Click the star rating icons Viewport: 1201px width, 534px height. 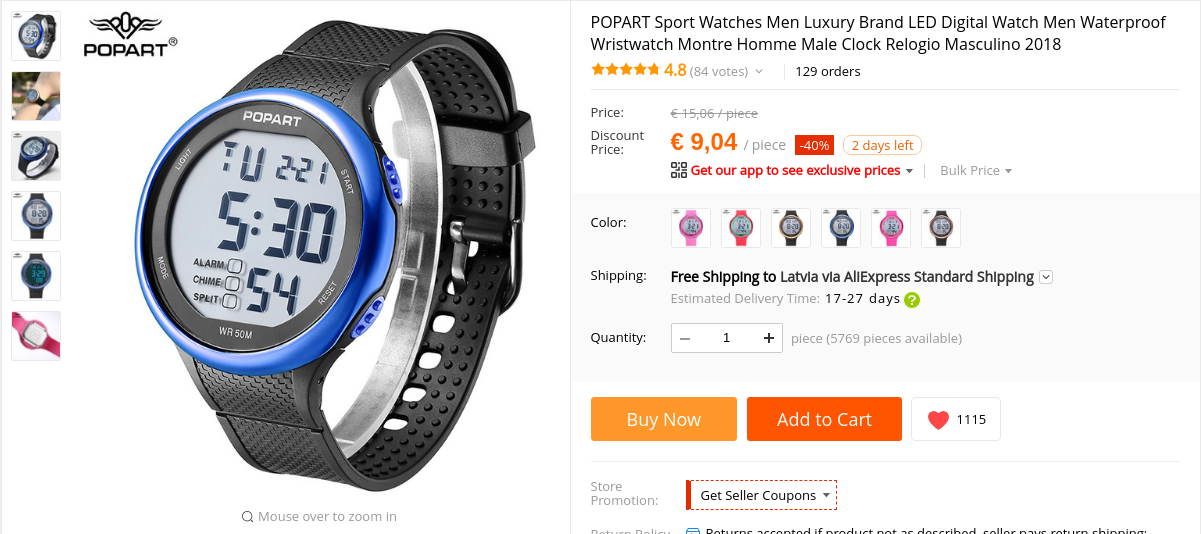coord(625,70)
